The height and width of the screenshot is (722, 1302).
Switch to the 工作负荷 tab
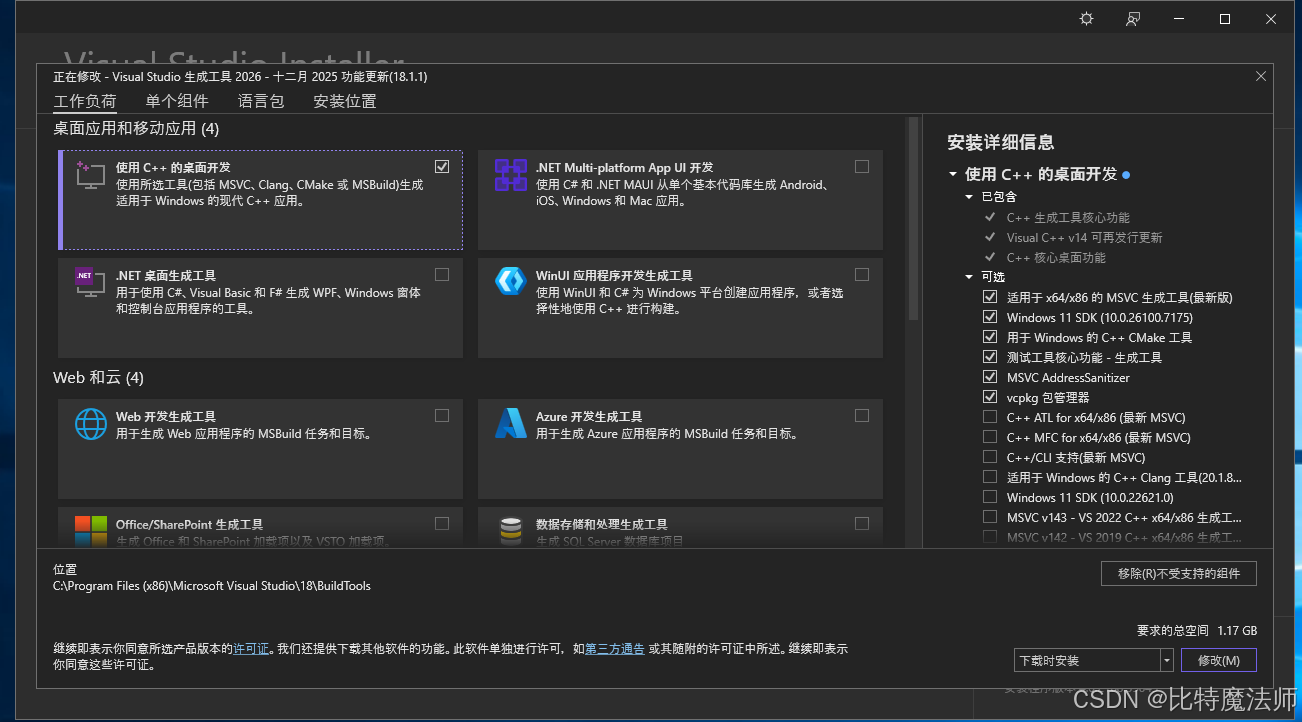pos(85,101)
